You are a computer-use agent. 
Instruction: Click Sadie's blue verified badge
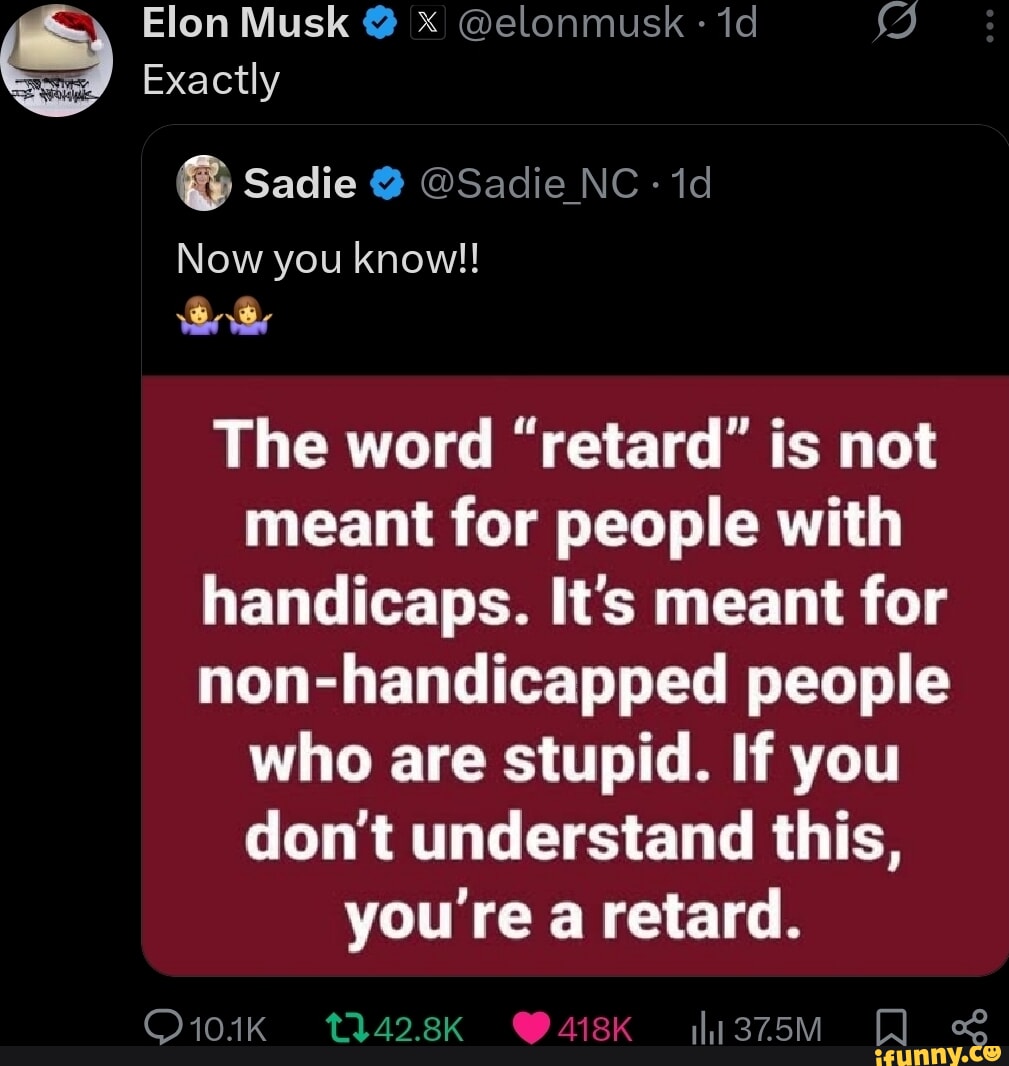point(387,183)
